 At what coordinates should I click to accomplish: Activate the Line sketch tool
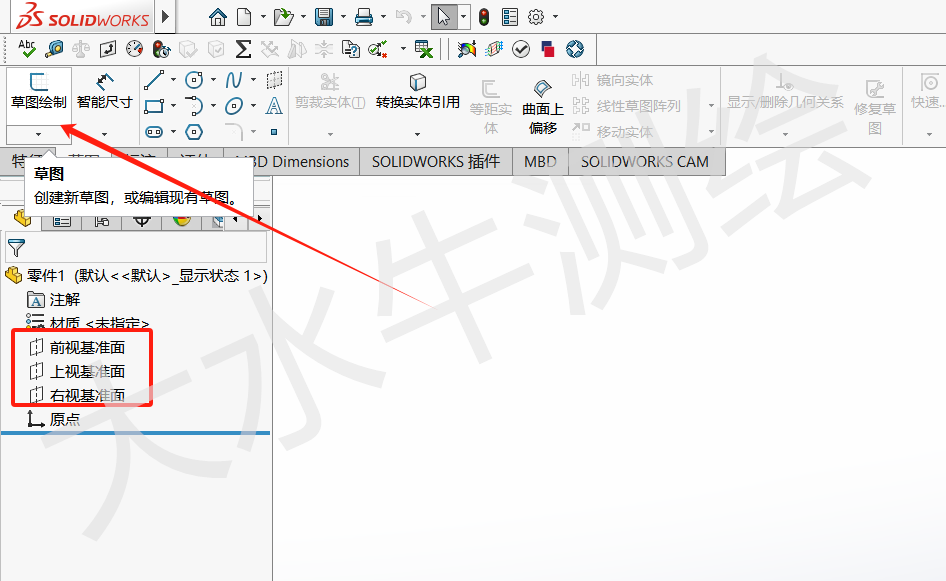pos(153,80)
